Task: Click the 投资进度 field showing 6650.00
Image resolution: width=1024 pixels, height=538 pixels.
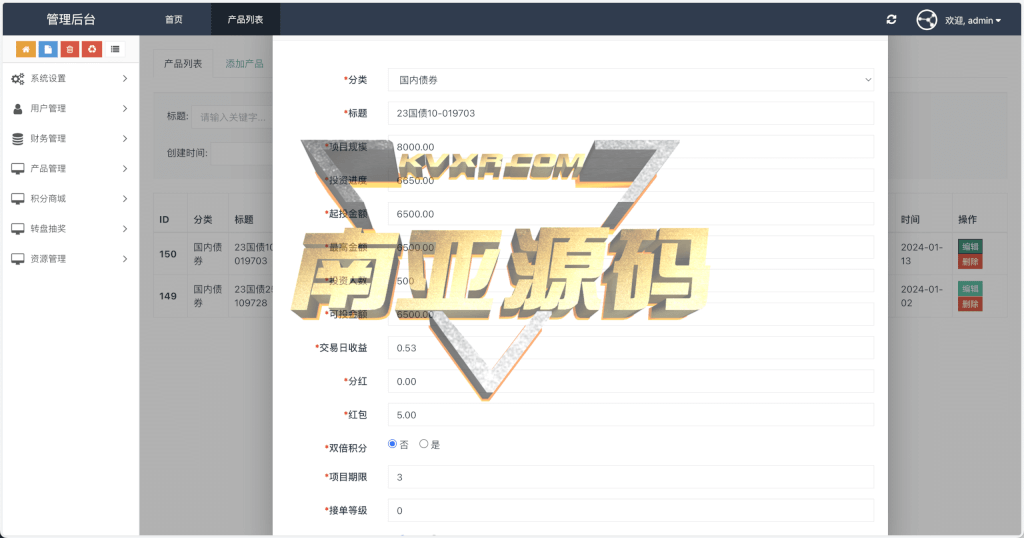Action: click(x=631, y=180)
